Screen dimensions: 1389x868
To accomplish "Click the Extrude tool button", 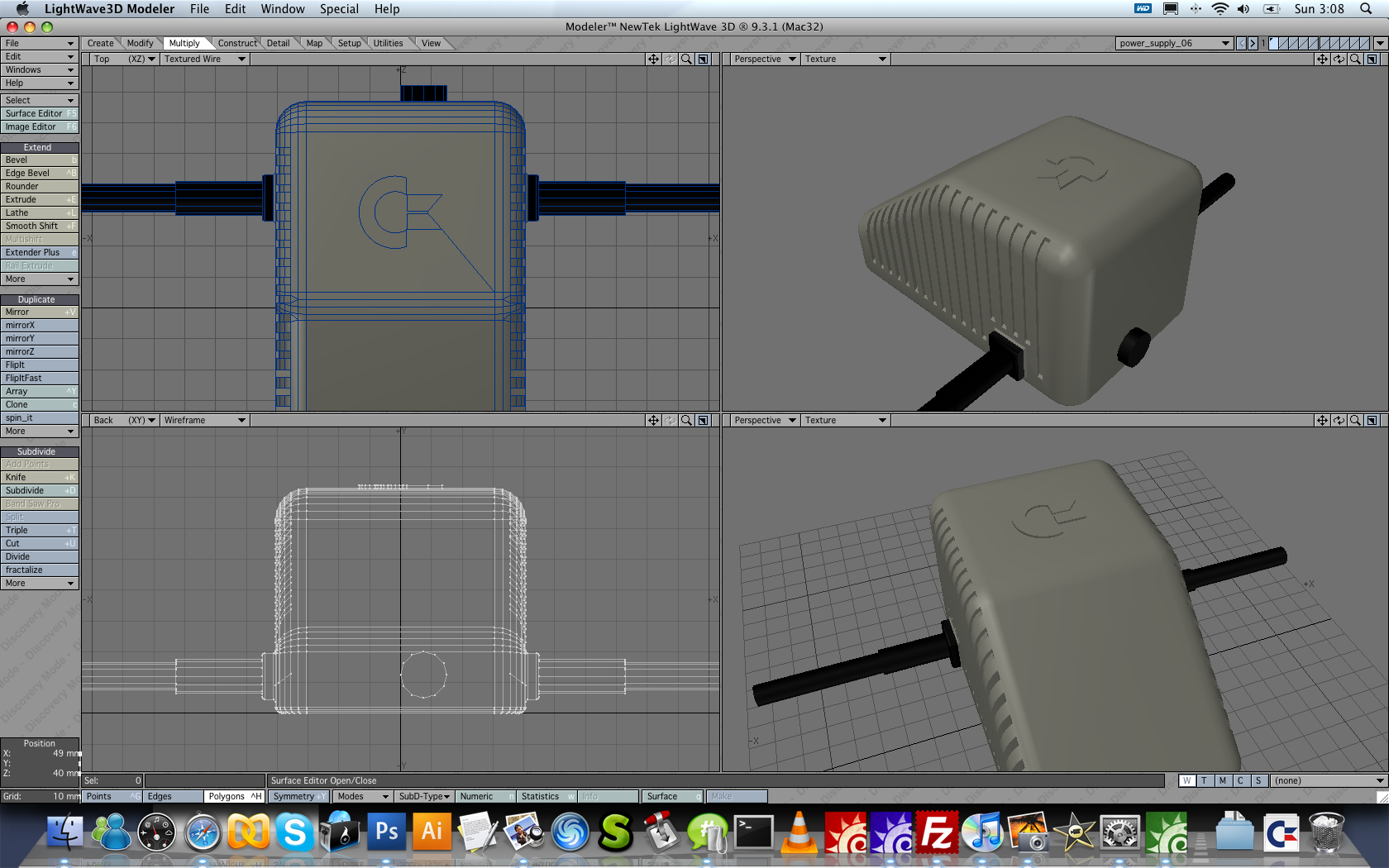I will pyautogui.click(x=40, y=200).
